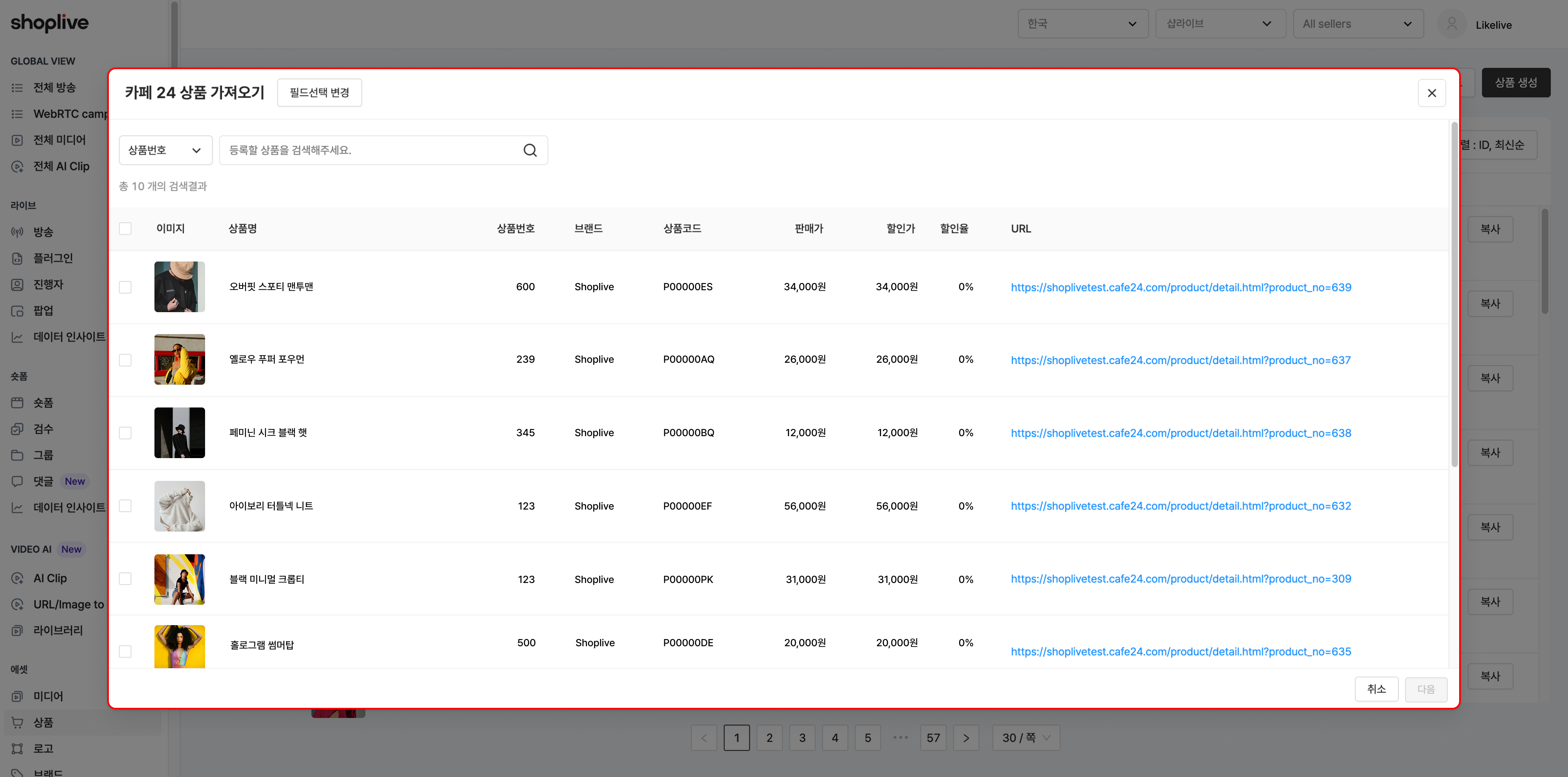Screen dimensions: 1568x777
Task: Click the 댓글 comment icon
Action: click(17, 481)
